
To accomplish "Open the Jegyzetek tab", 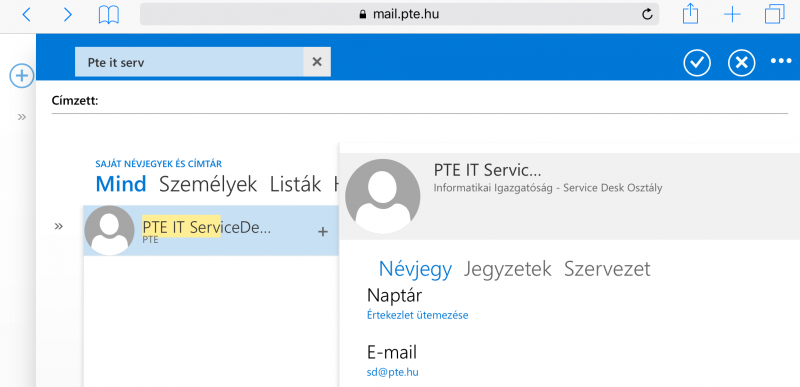I will [x=507, y=269].
